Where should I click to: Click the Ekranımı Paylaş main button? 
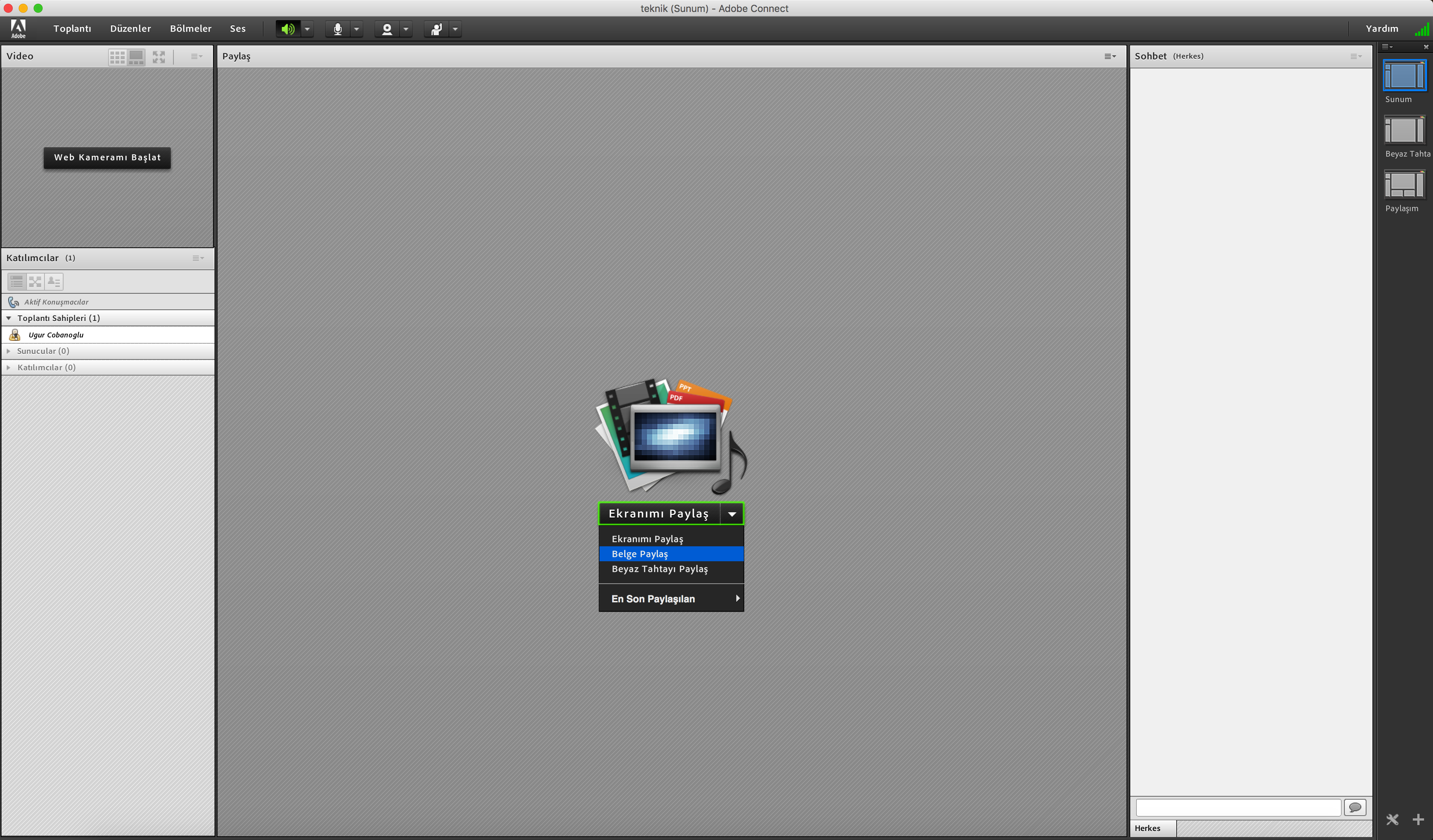coord(659,514)
